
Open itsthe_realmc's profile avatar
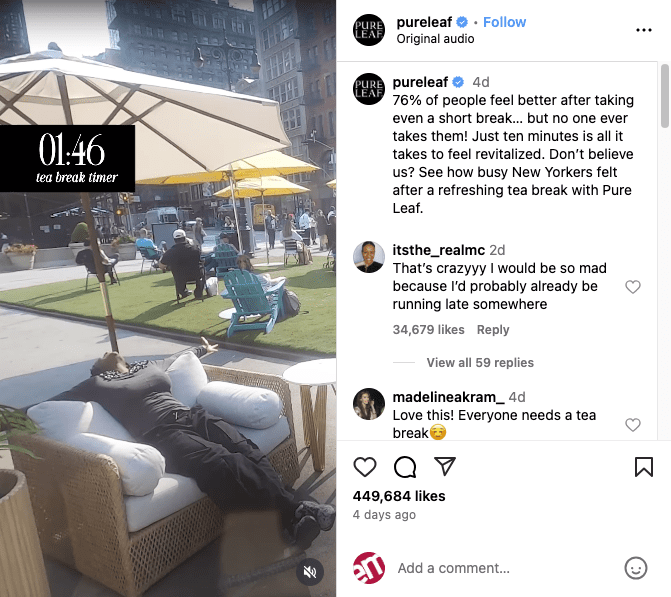(x=369, y=257)
